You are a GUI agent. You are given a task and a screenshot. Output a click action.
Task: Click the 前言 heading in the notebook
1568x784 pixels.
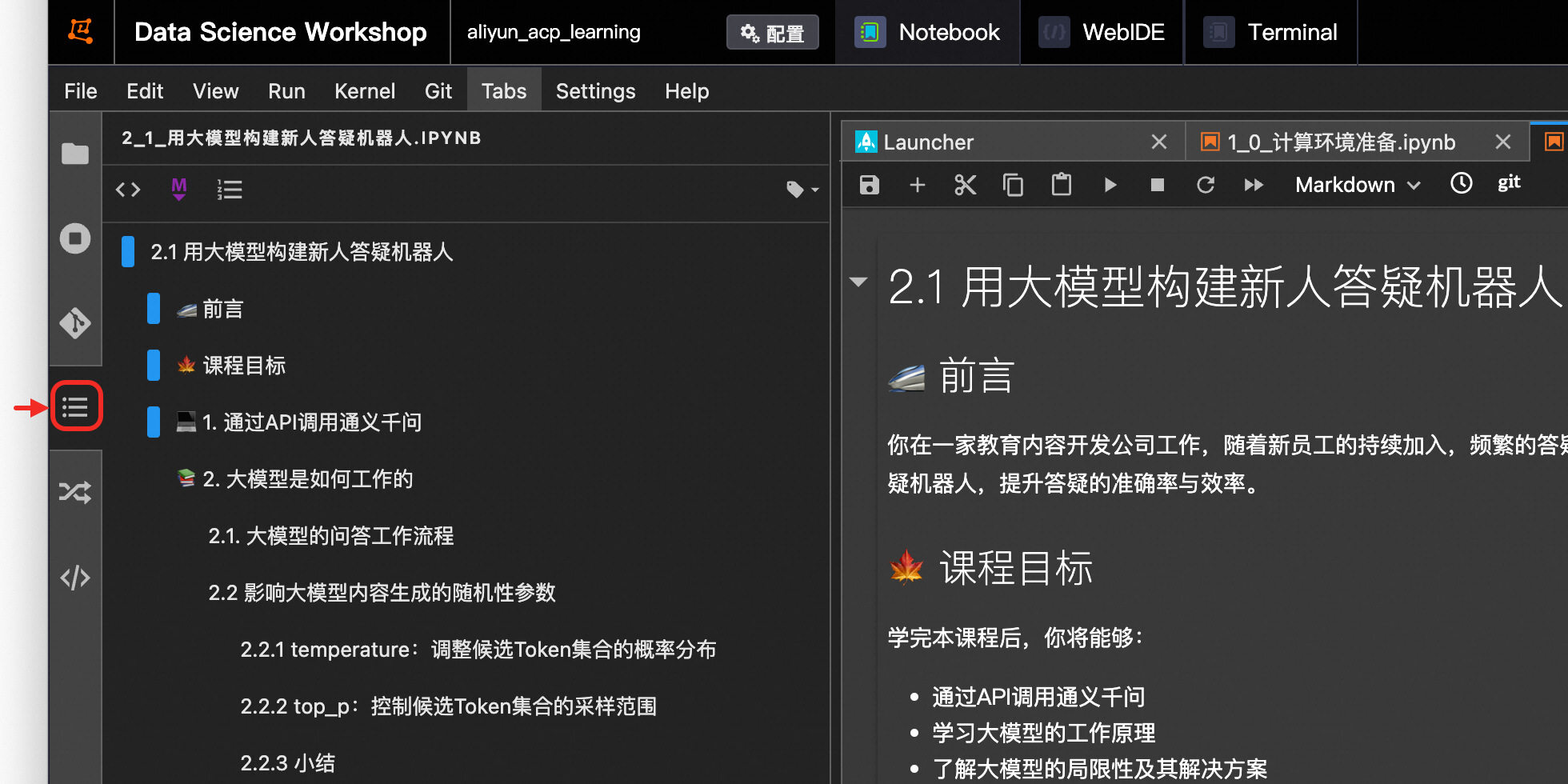coord(951,376)
